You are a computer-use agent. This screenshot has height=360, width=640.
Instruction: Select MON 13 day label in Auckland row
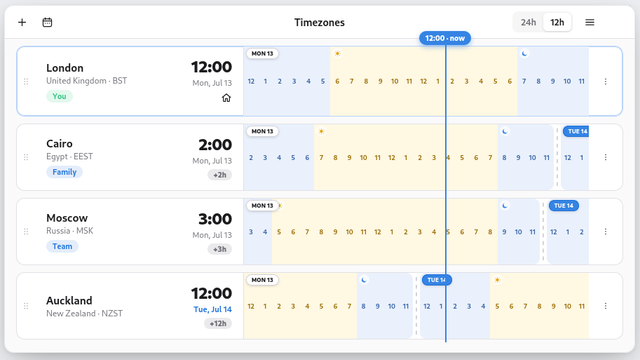[x=262, y=280]
